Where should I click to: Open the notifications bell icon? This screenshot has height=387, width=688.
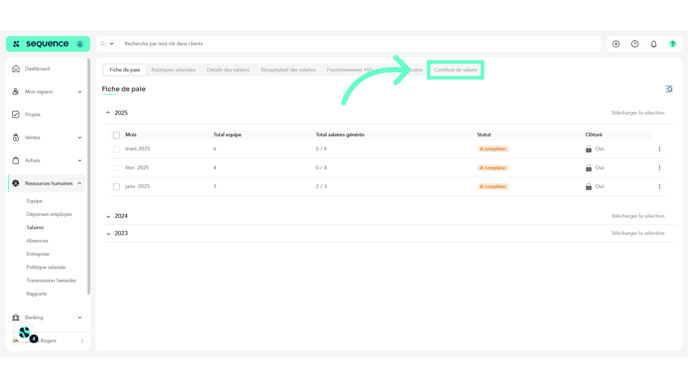[654, 44]
